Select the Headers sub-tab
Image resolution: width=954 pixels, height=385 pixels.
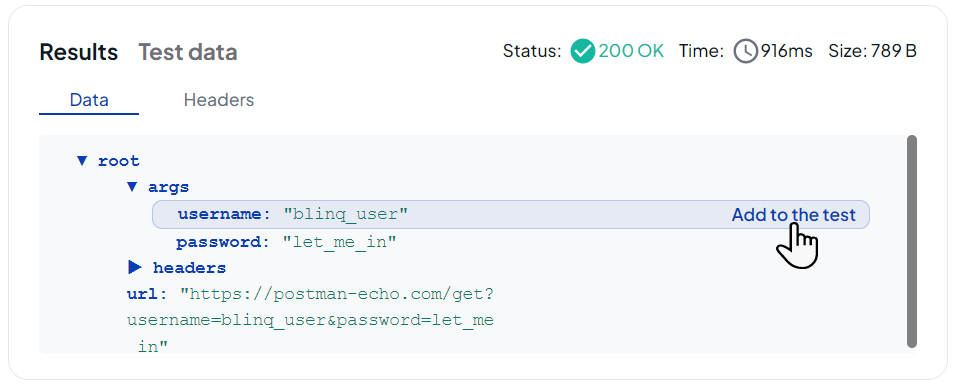[219, 100]
